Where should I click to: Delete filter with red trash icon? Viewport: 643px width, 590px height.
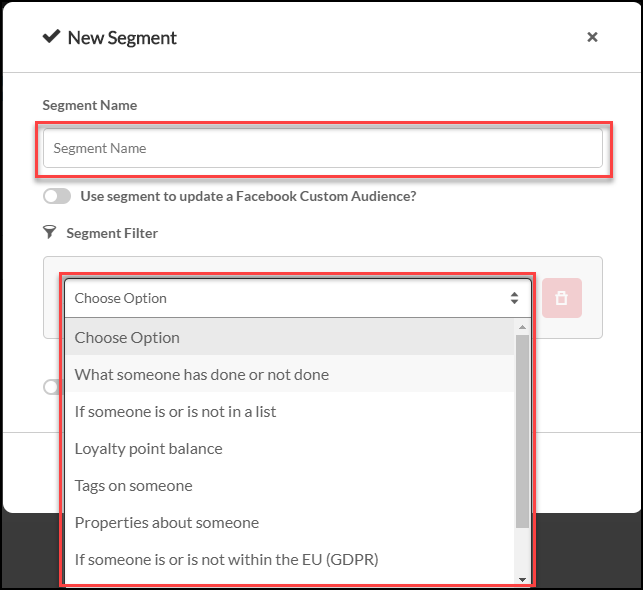click(x=562, y=298)
